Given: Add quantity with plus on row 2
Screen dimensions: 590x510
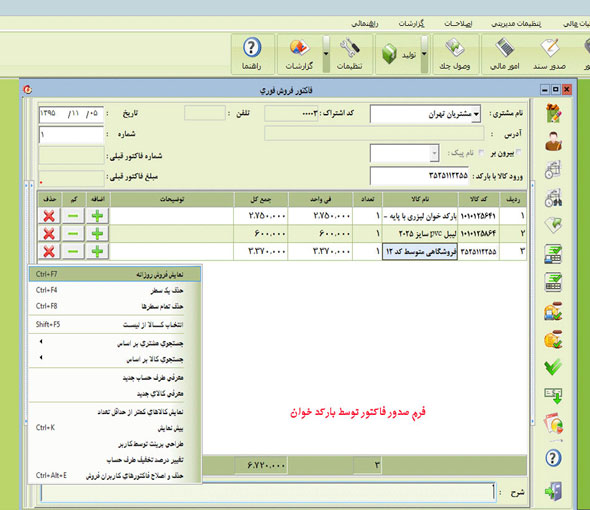Looking at the screenshot, I should coord(97,233).
